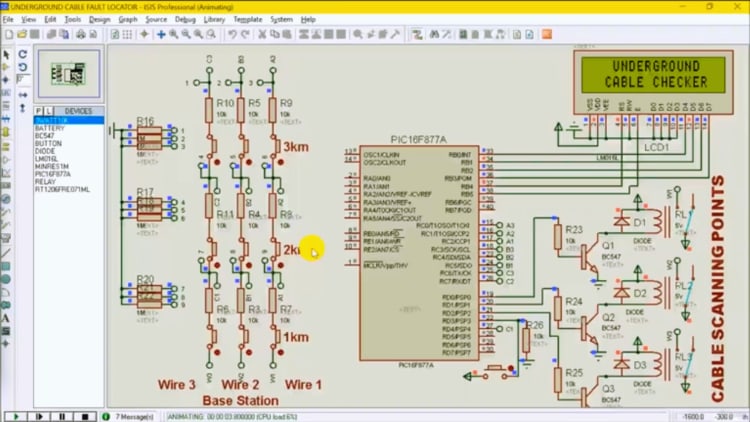This screenshot has height=422, width=750.
Task: Open the Help menu
Action: 308,20
